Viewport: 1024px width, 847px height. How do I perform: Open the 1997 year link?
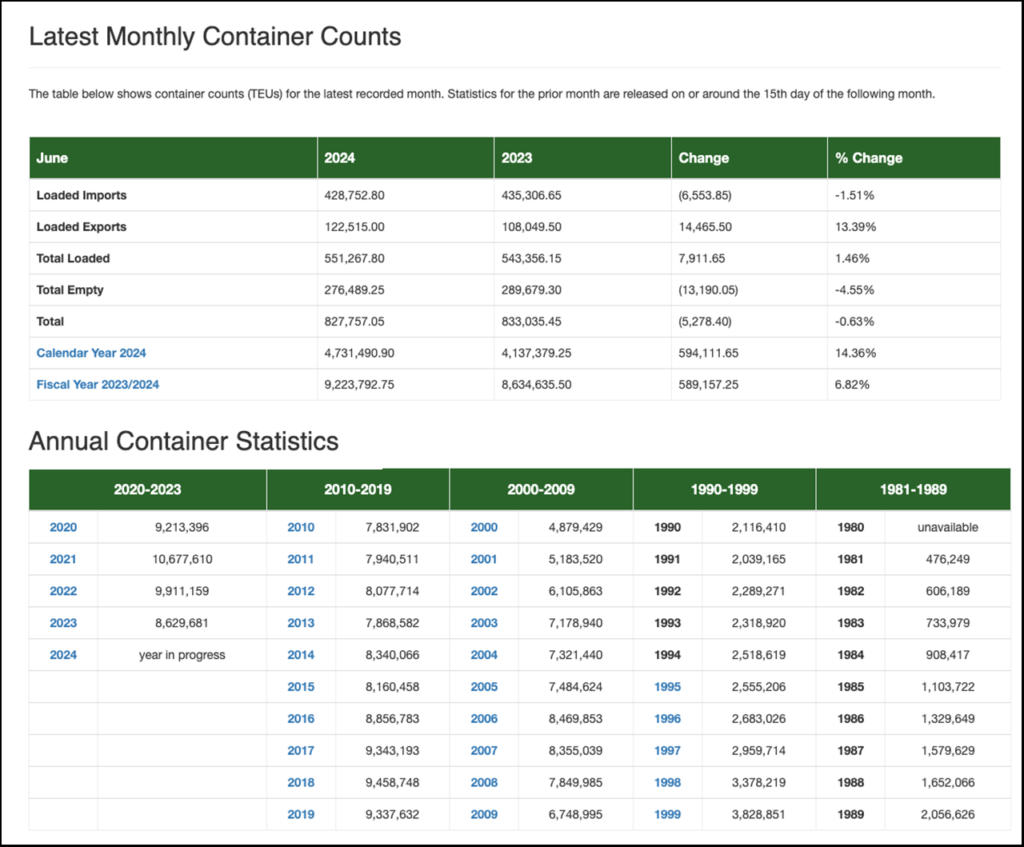point(667,750)
